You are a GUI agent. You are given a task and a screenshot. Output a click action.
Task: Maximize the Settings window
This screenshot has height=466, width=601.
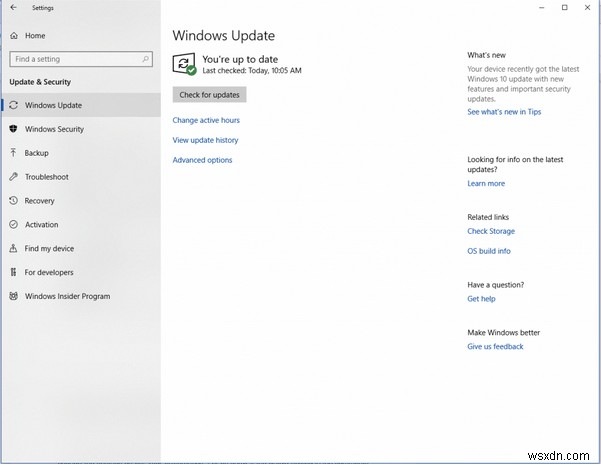pos(565,7)
